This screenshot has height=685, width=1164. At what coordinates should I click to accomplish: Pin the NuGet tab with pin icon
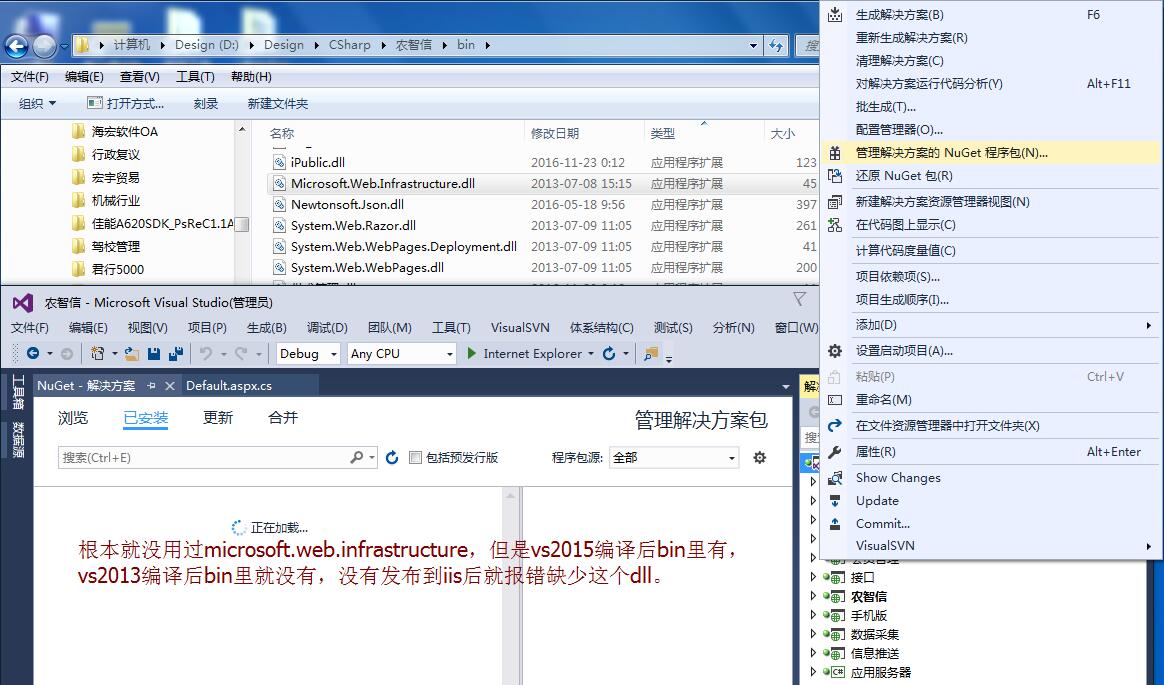pyautogui.click(x=151, y=386)
